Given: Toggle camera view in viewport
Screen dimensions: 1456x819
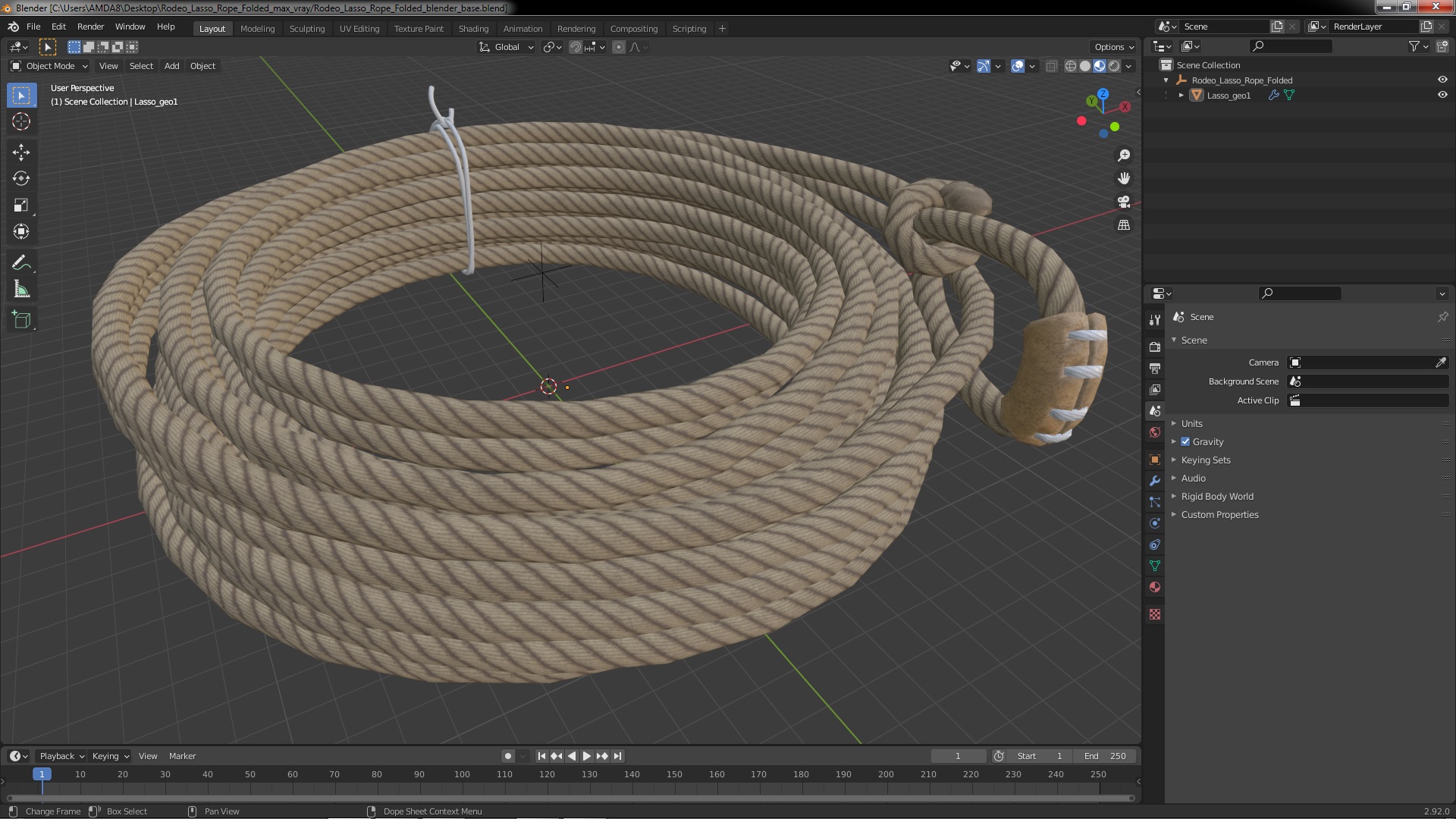Looking at the screenshot, I should point(1123,202).
